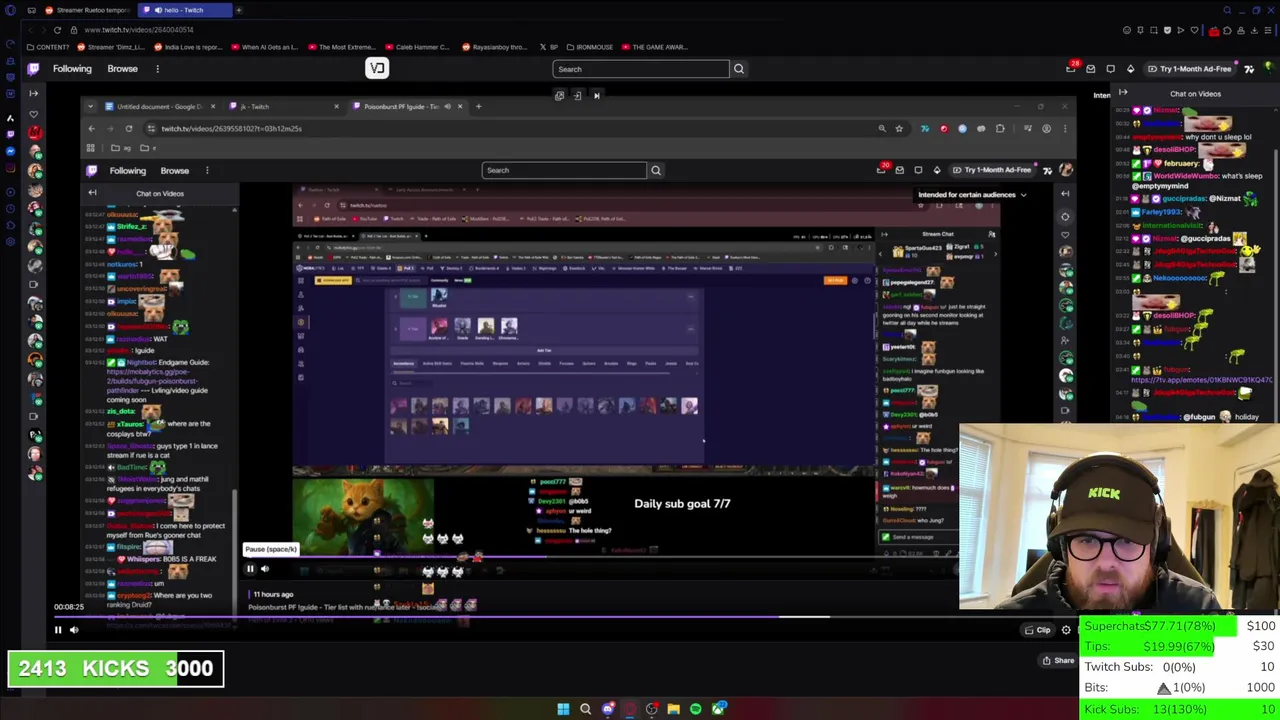
Task: Switch to Untitled document Google Docs tab
Action: tap(158, 106)
